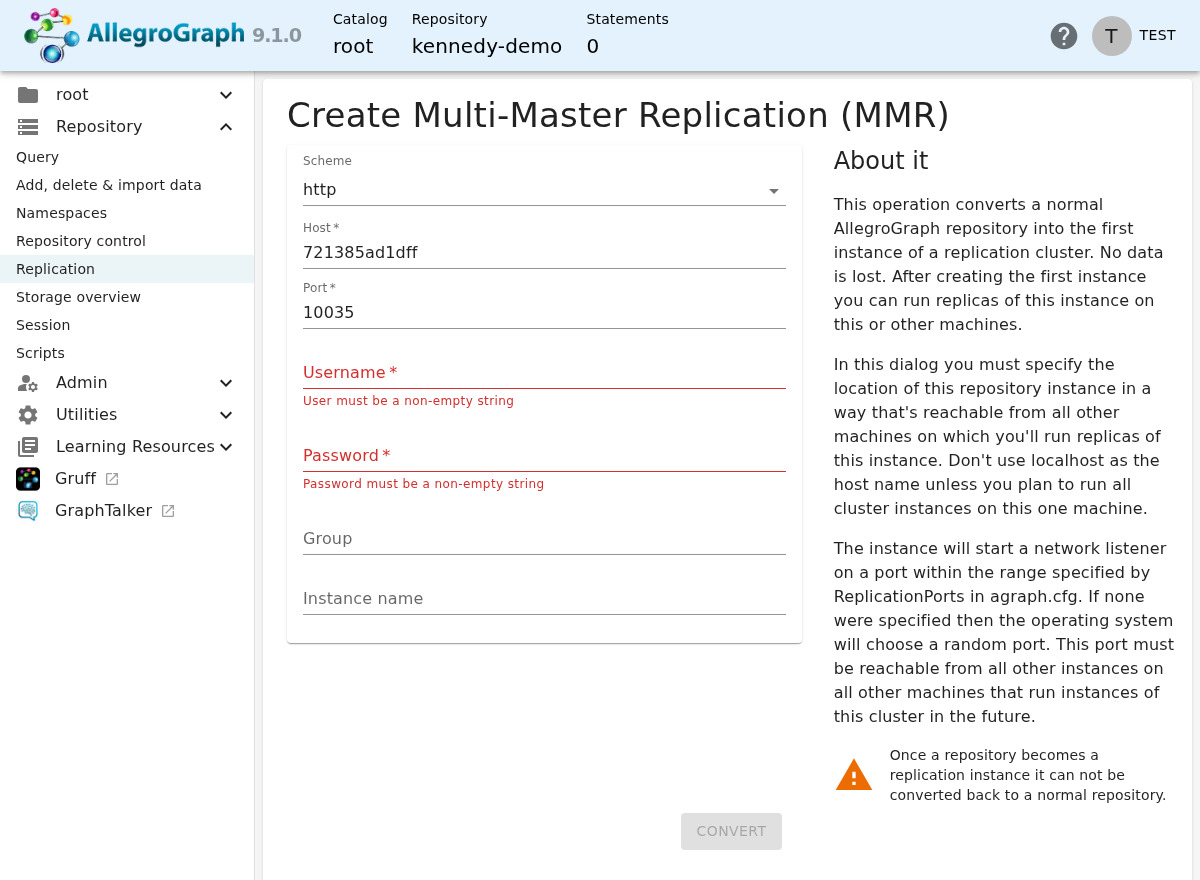Focus the Port field with 10035
The width and height of the screenshot is (1200, 880).
point(544,313)
